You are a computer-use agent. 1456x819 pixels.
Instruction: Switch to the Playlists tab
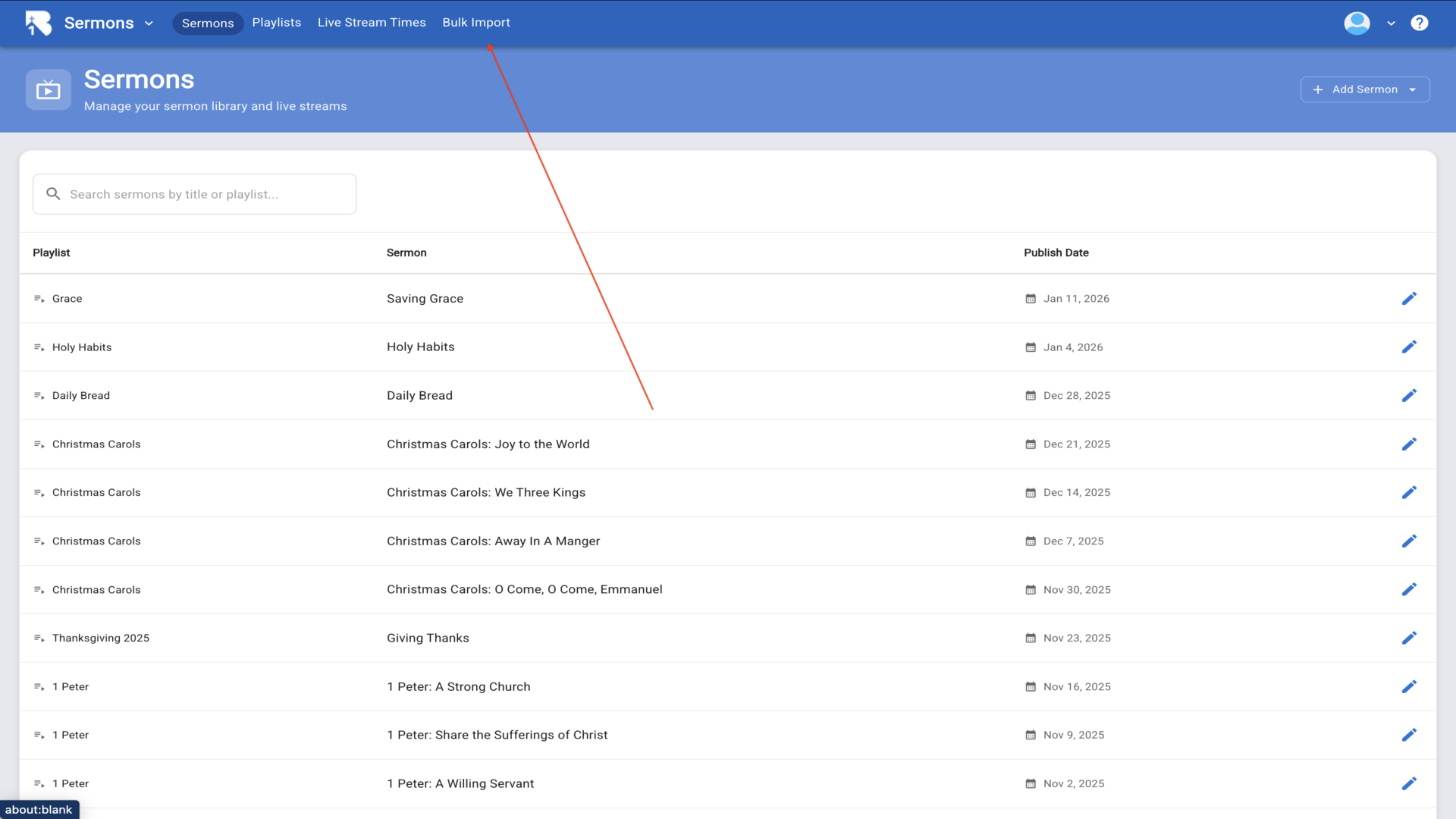(x=276, y=23)
